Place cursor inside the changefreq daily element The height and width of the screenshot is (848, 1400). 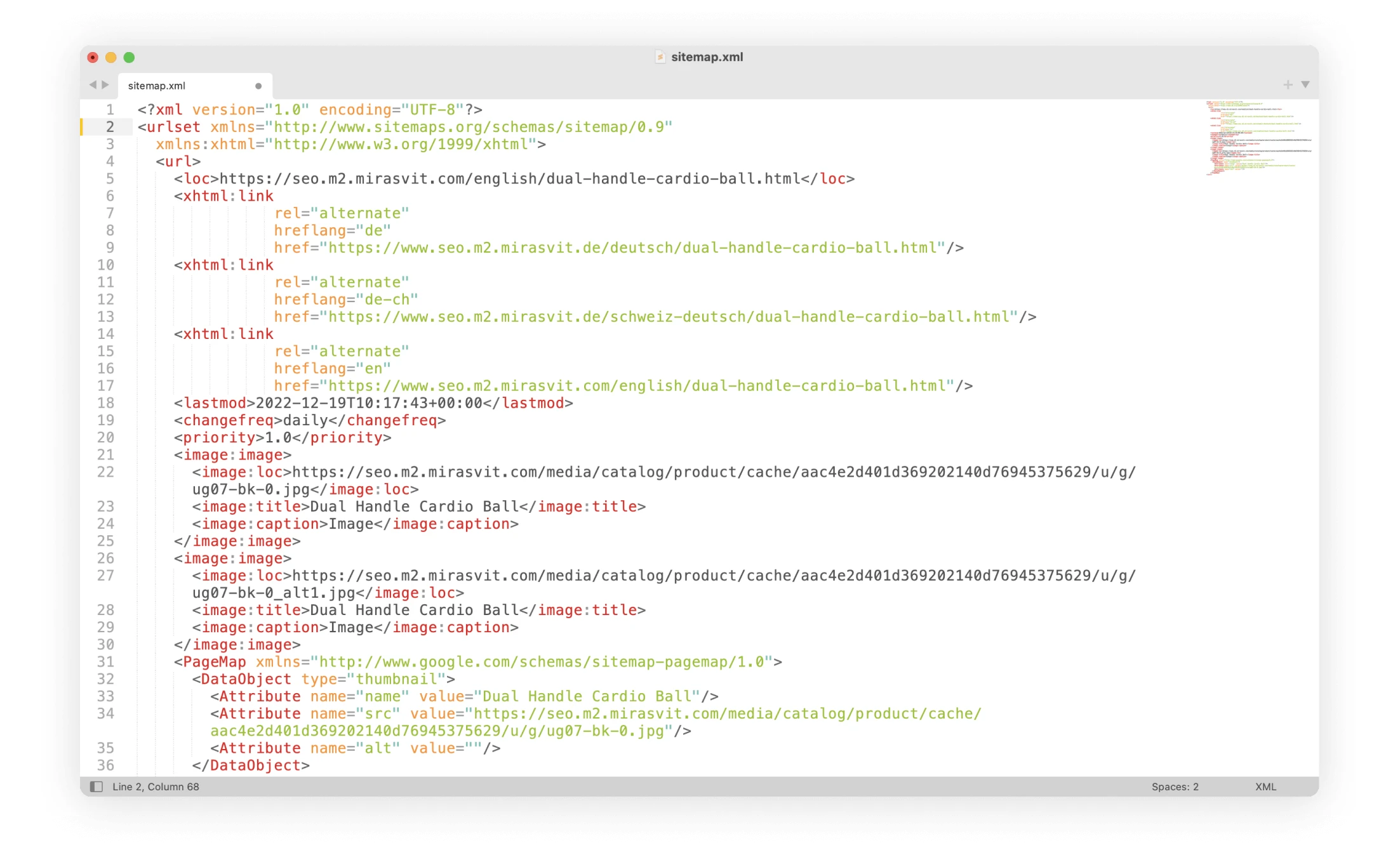305,420
